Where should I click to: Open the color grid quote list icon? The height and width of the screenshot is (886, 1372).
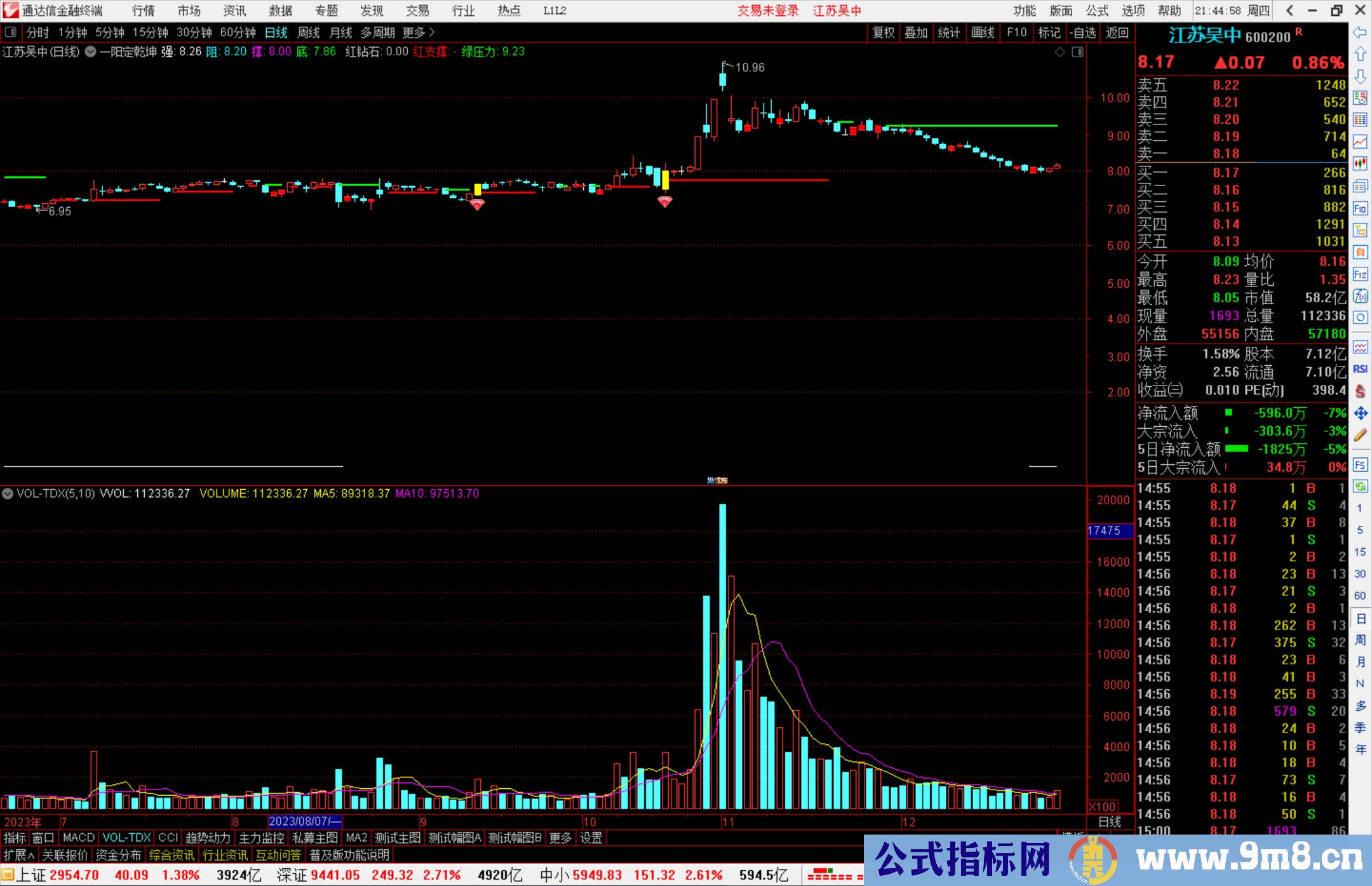point(1360,119)
